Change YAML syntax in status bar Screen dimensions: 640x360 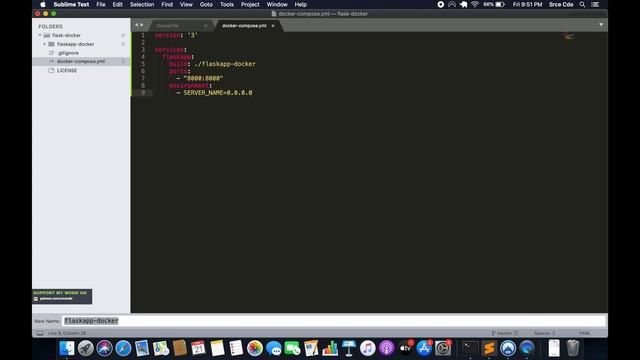click(x=584, y=333)
